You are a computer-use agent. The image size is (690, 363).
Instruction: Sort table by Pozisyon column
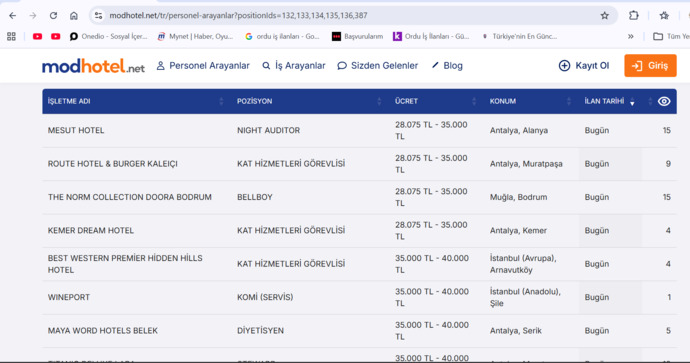[x=310, y=101]
